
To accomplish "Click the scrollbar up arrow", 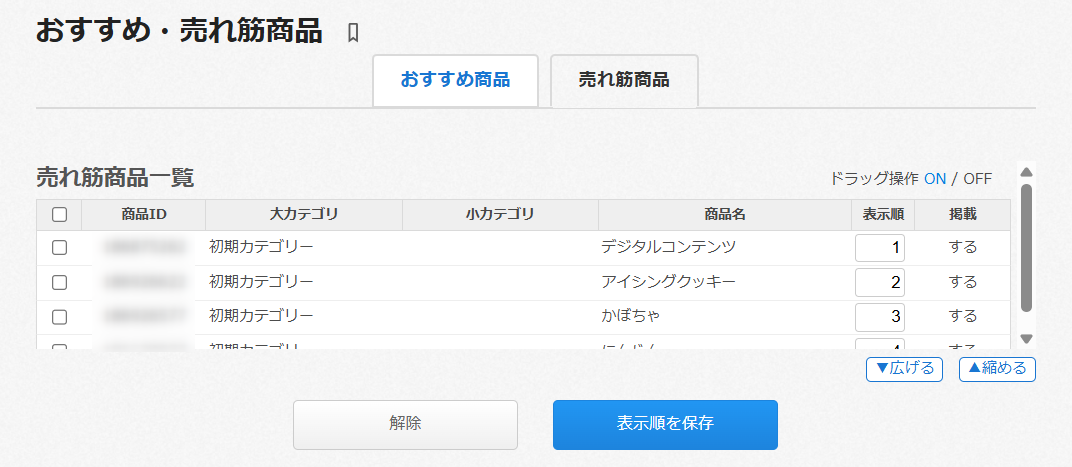I will 1026,172.
